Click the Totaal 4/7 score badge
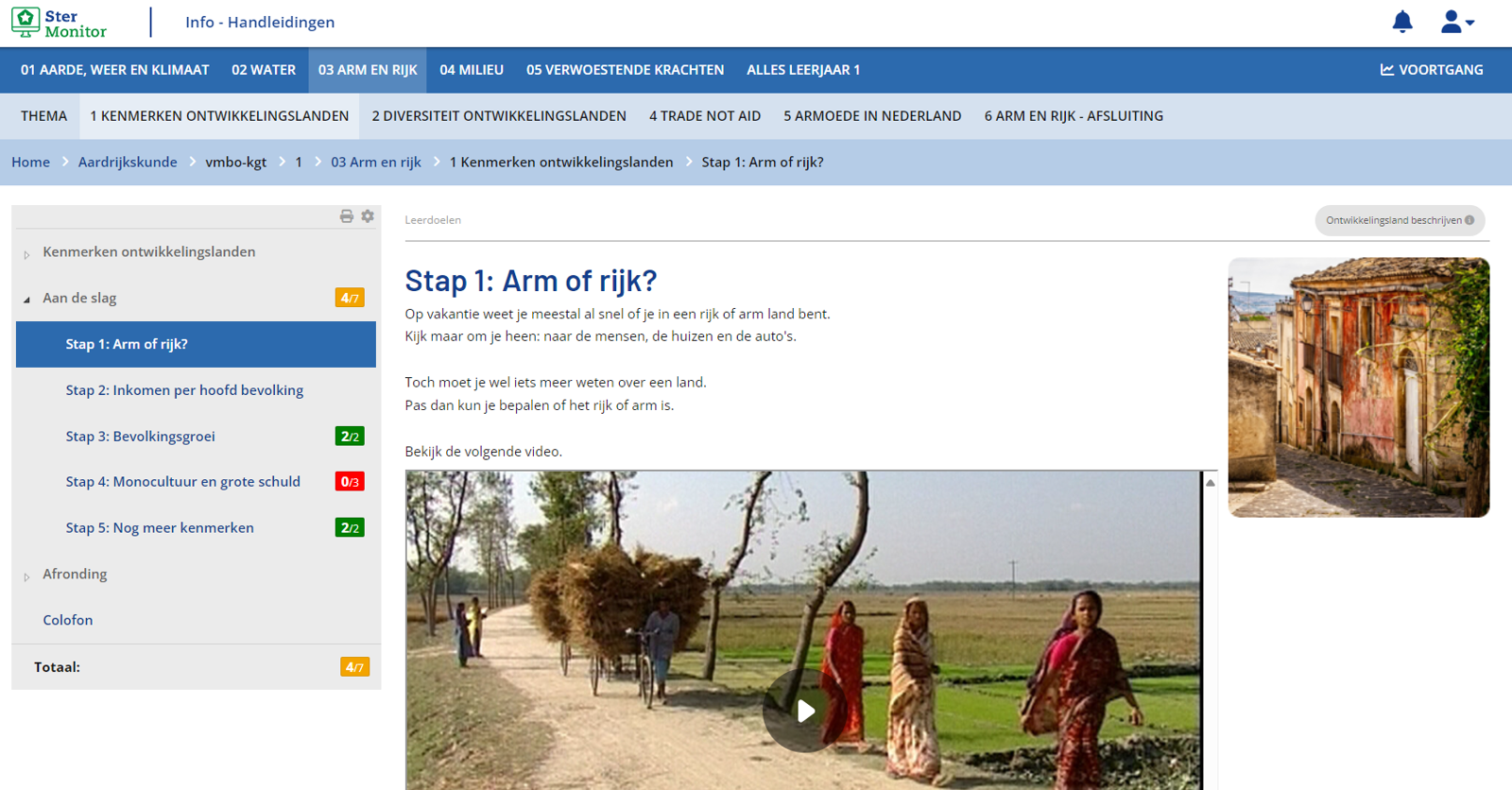The height and width of the screenshot is (790, 1512). click(x=354, y=667)
